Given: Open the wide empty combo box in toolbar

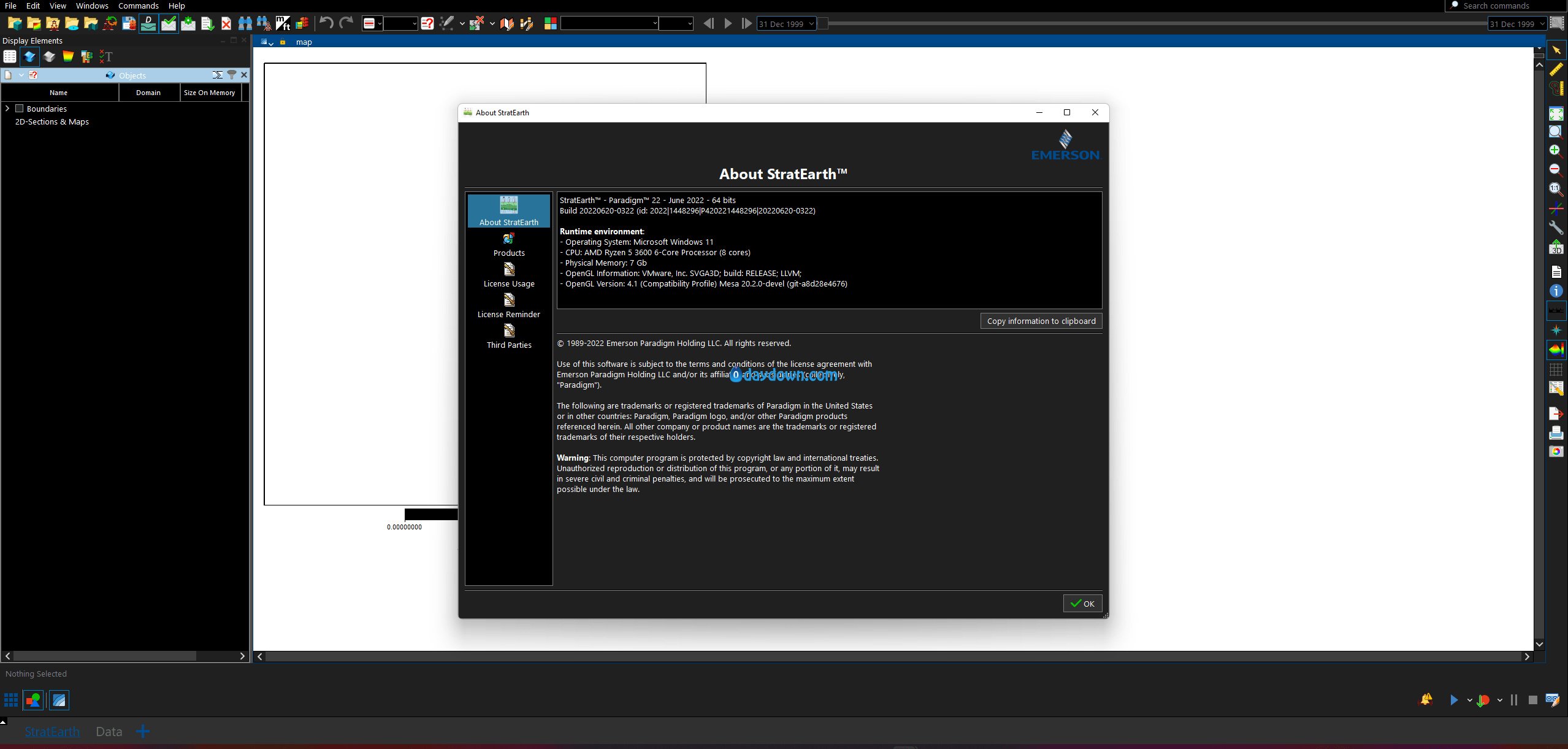Looking at the screenshot, I should click(x=610, y=23).
